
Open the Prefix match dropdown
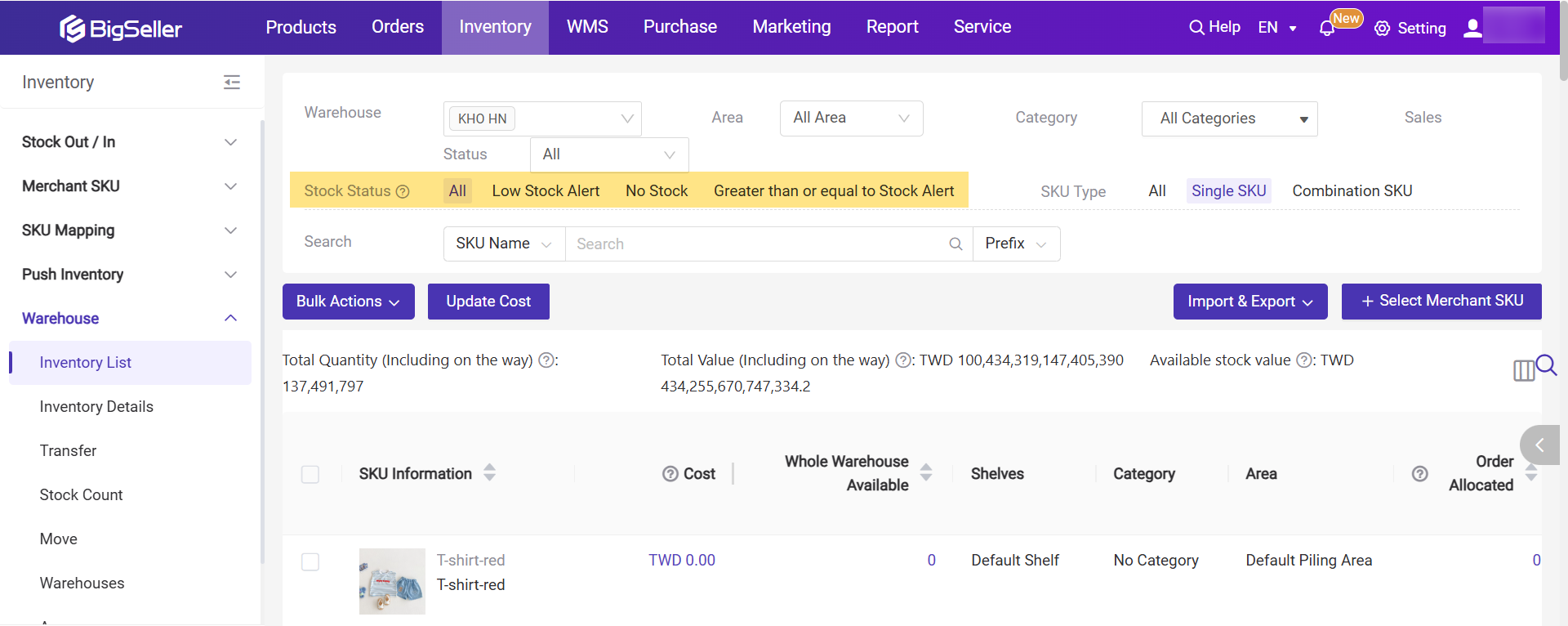1016,244
